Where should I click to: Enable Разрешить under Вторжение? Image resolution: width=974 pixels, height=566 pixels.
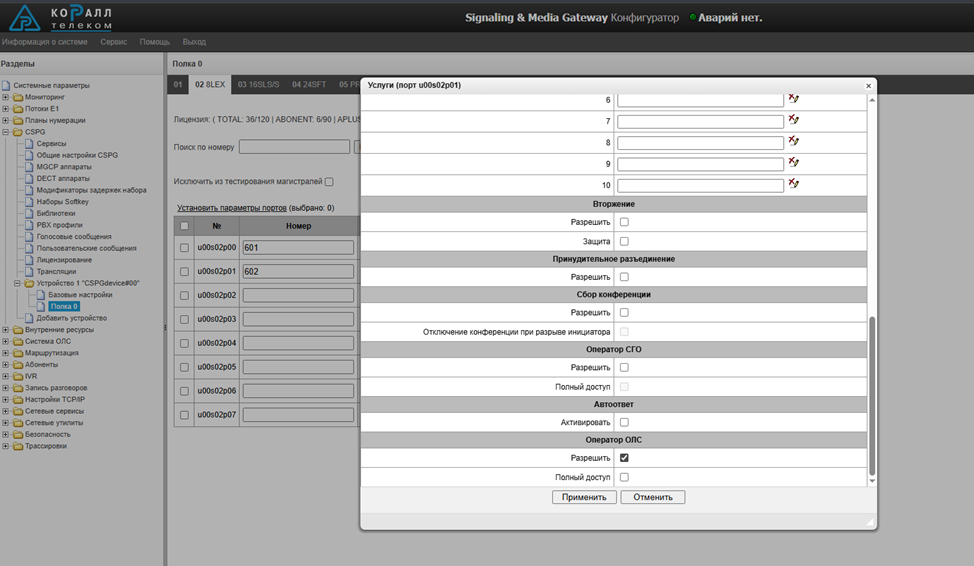pyautogui.click(x=624, y=222)
